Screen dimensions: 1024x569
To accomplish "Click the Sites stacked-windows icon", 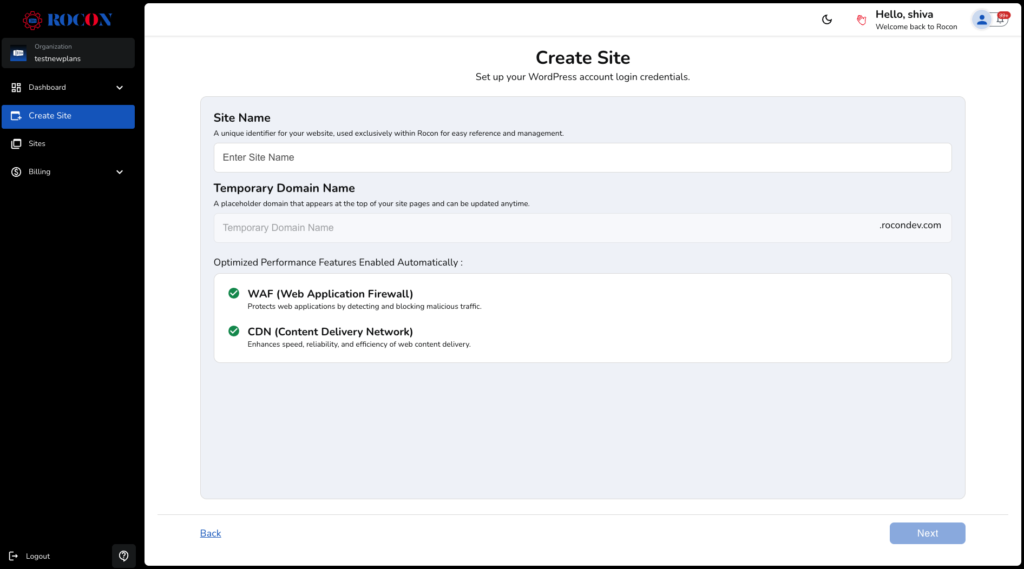I will coord(16,144).
